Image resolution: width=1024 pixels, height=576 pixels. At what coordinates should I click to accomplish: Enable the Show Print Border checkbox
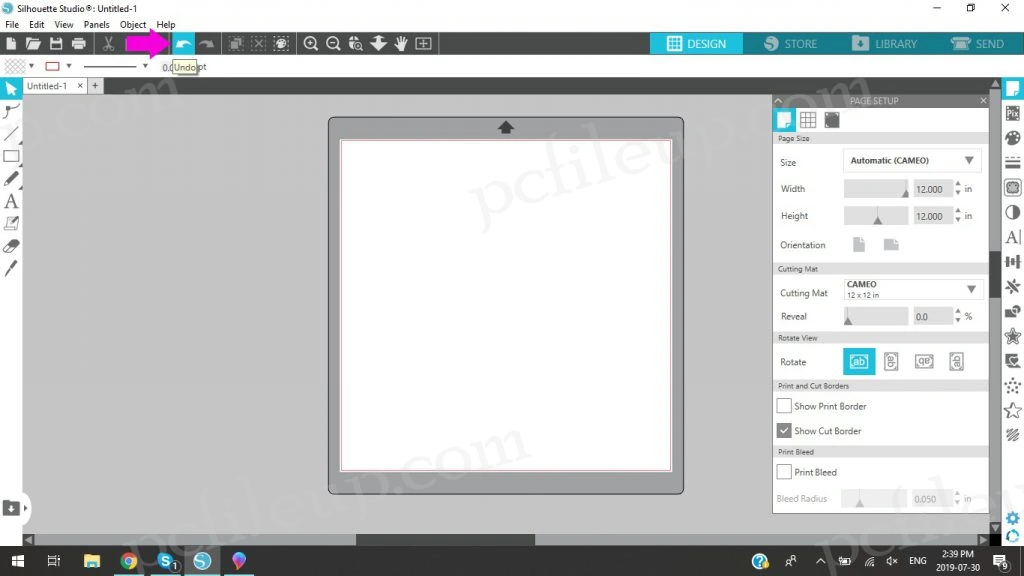click(784, 406)
